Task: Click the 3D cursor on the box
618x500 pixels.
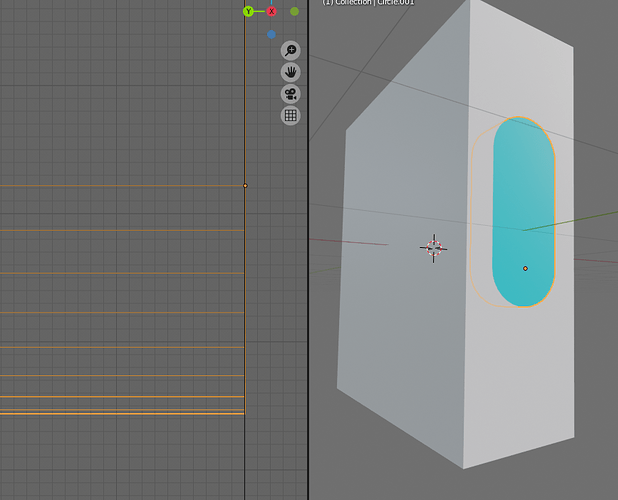Action: pos(434,248)
